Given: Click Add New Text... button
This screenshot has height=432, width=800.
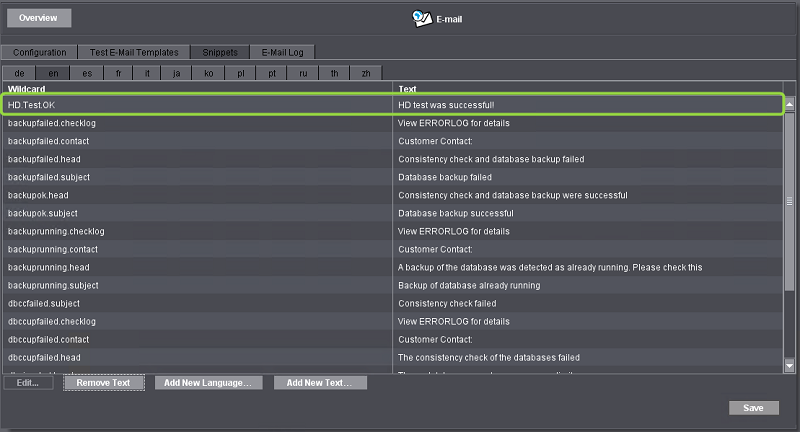Looking at the screenshot, I should coord(320,383).
